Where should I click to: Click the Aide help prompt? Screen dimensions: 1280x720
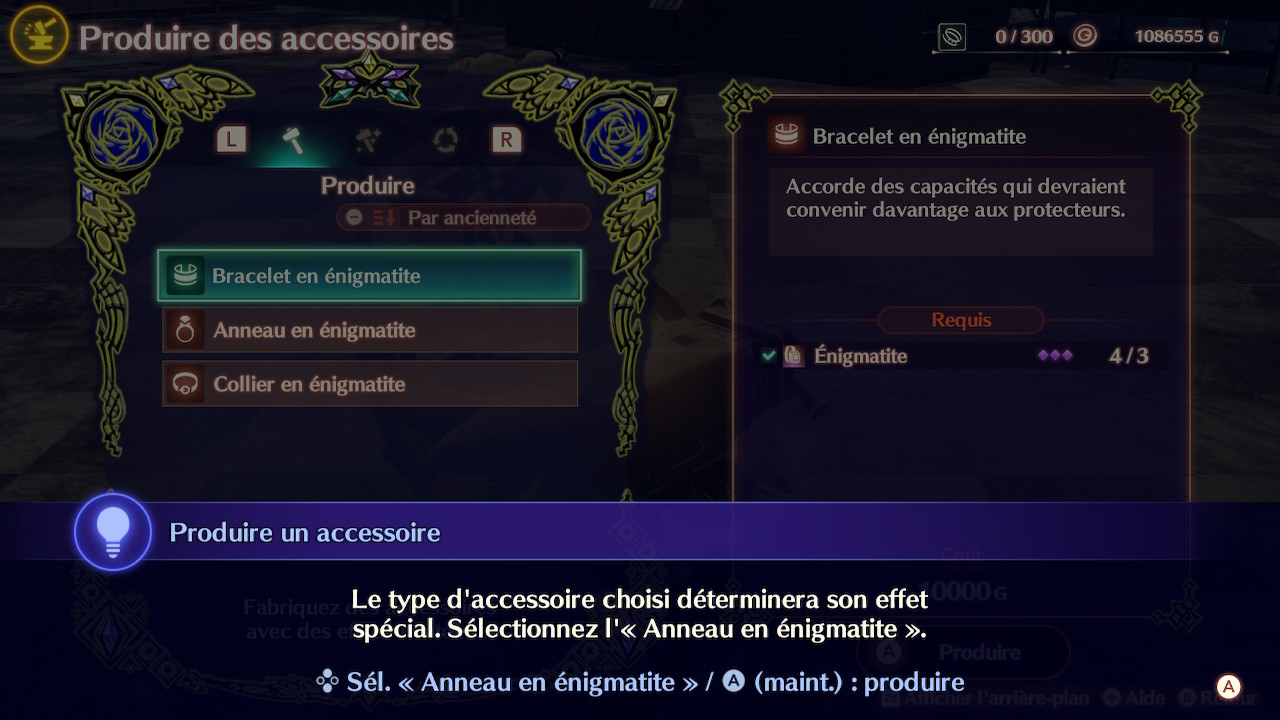[x=1133, y=699]
